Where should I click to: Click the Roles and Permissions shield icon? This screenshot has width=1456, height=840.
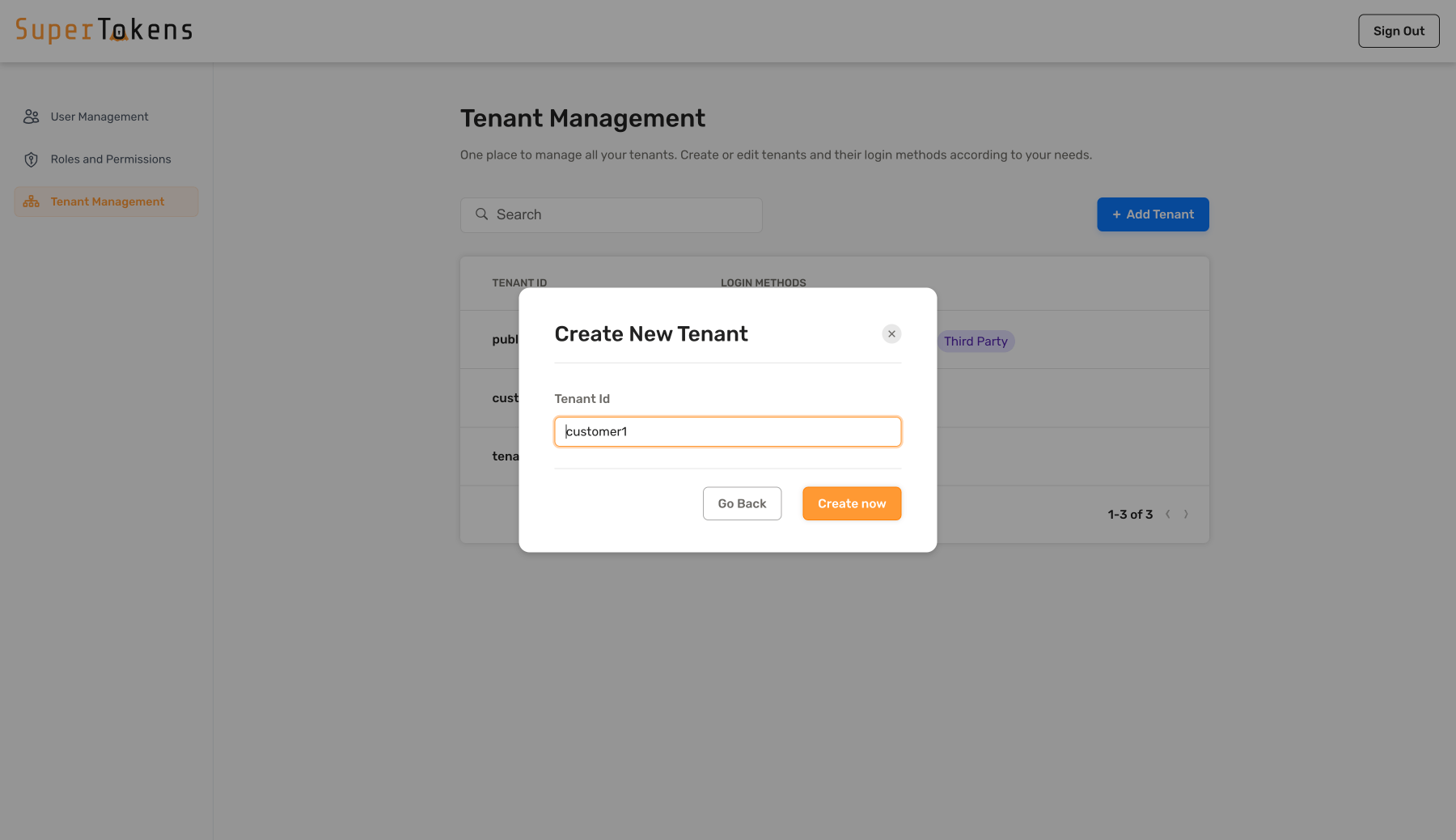click(x=31, y=159)
